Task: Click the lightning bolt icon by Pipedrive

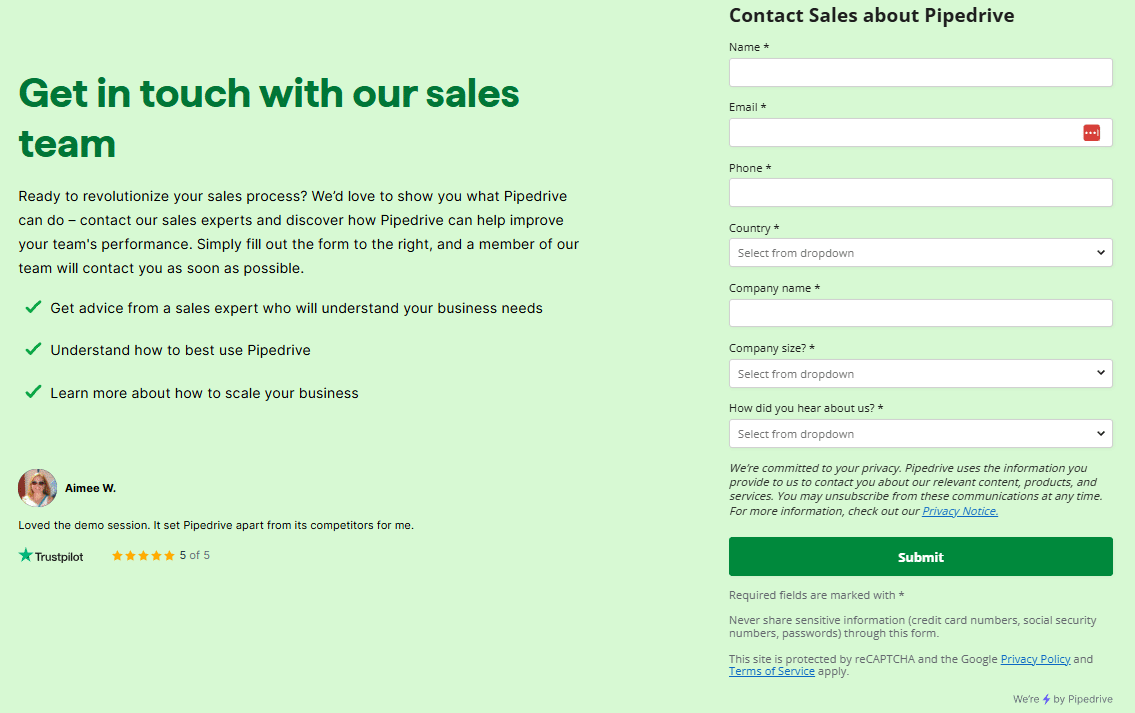Action: click(x=1046, y=699)
